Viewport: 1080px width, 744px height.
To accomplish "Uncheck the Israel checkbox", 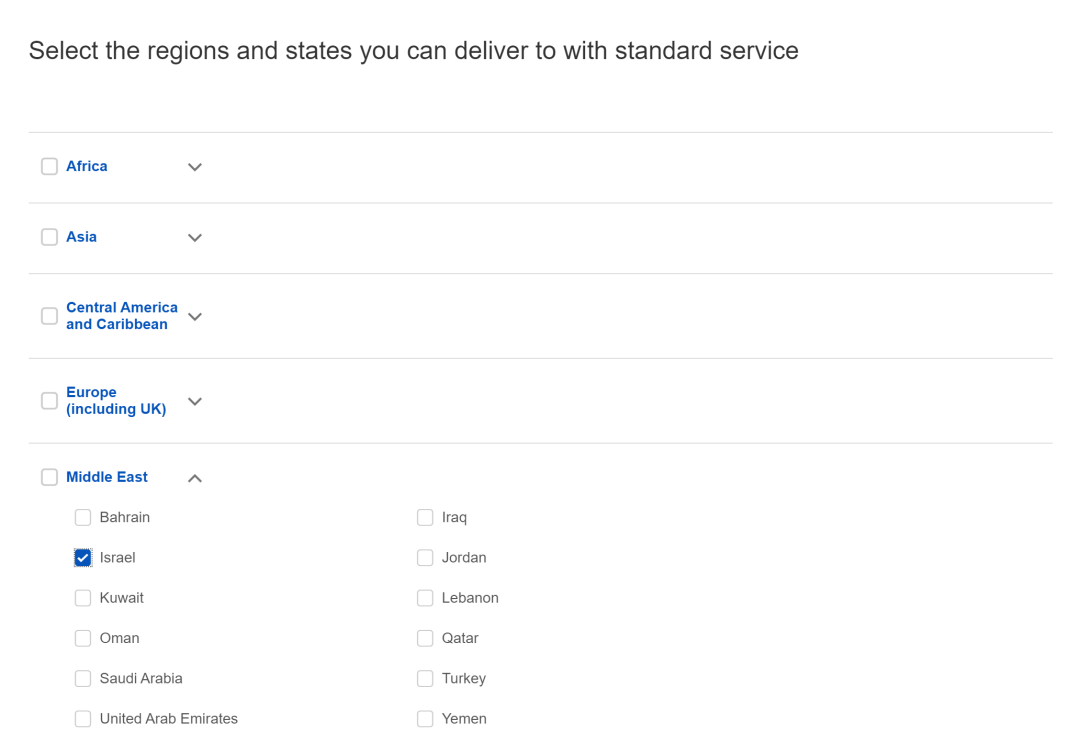I will tap(83, 558).
